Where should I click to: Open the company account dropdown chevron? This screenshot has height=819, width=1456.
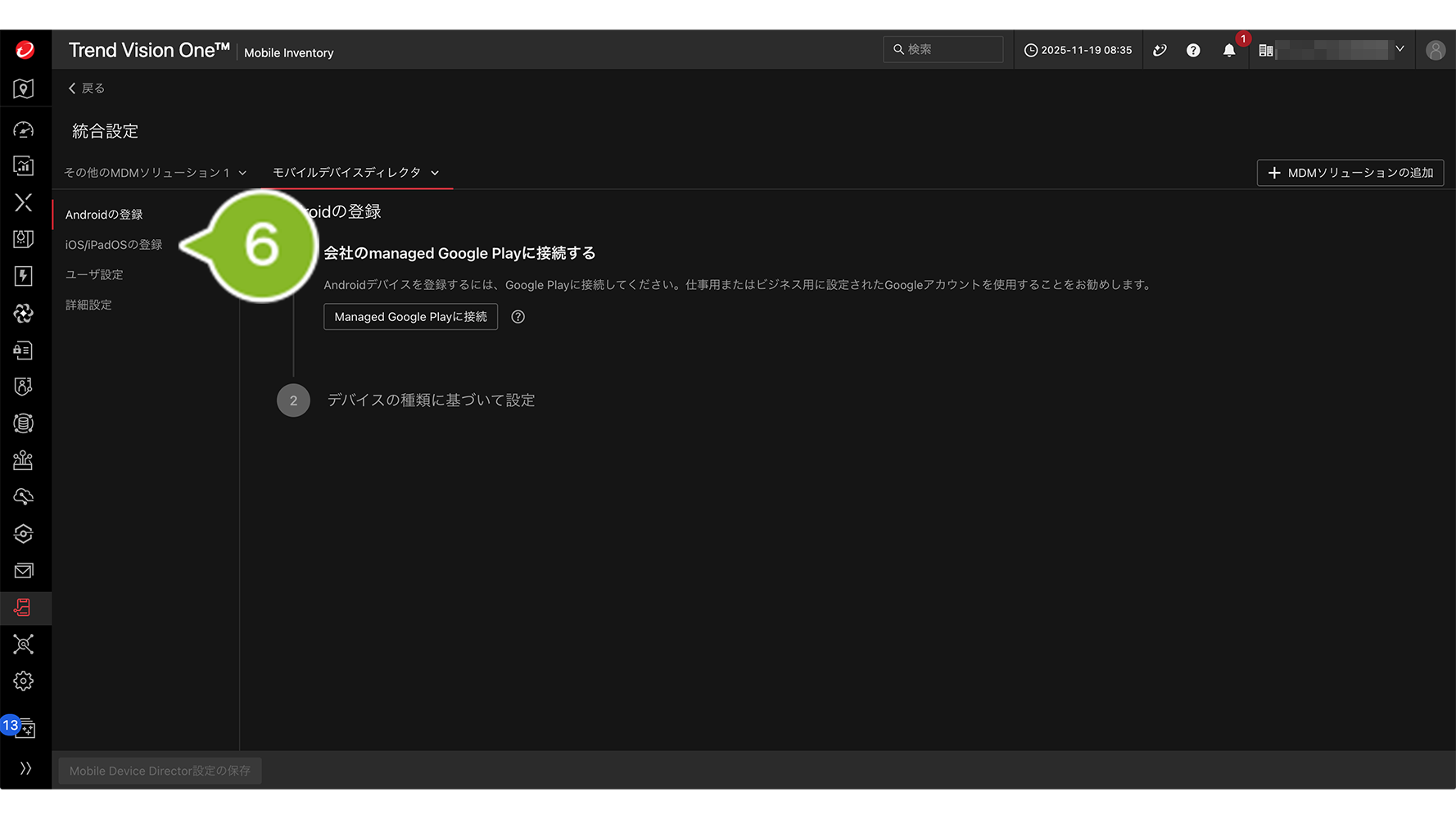click(x=1399, y=50)
